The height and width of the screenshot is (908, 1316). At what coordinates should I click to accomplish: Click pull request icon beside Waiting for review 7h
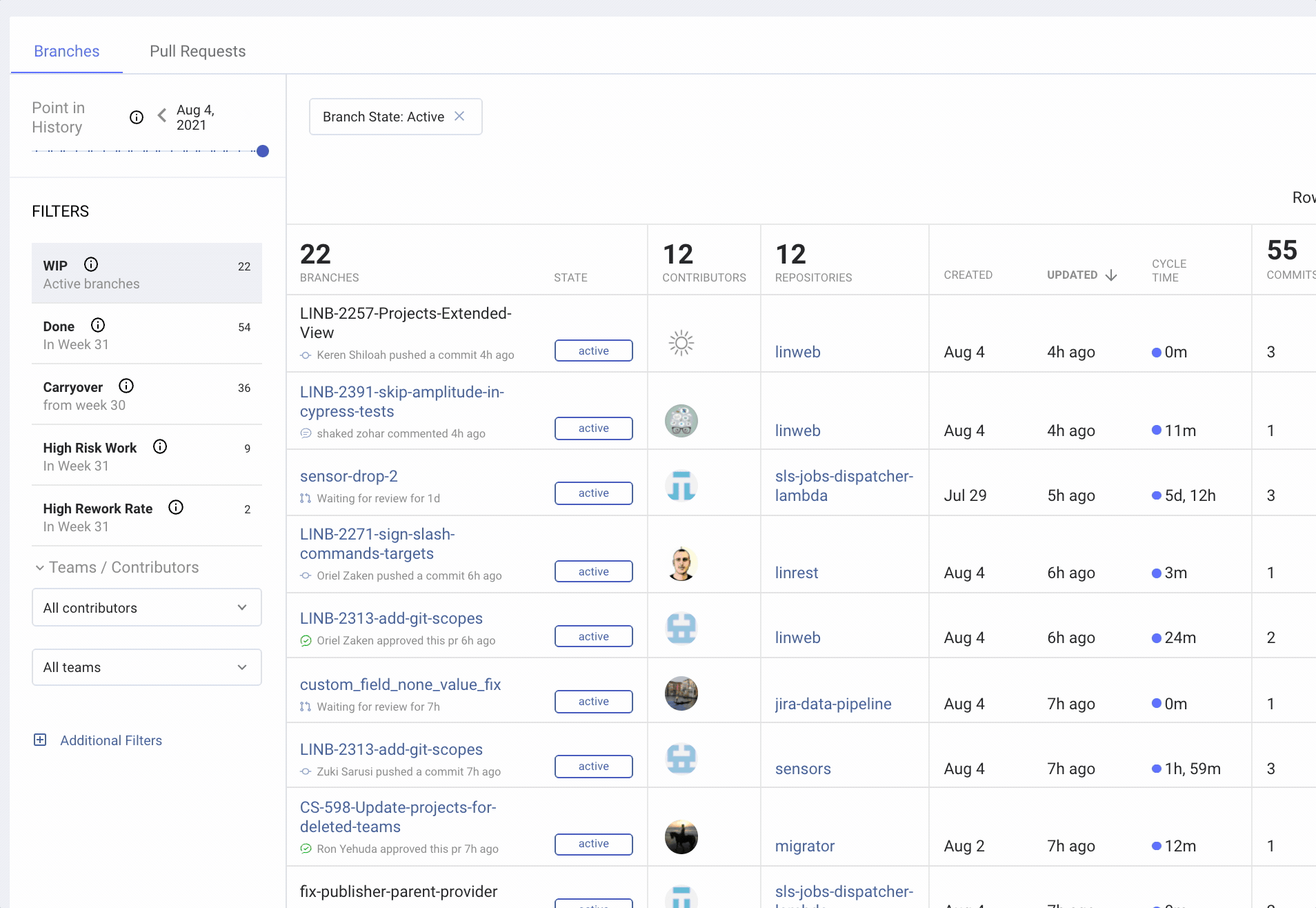pyautogui.click(x=306, y=707)
